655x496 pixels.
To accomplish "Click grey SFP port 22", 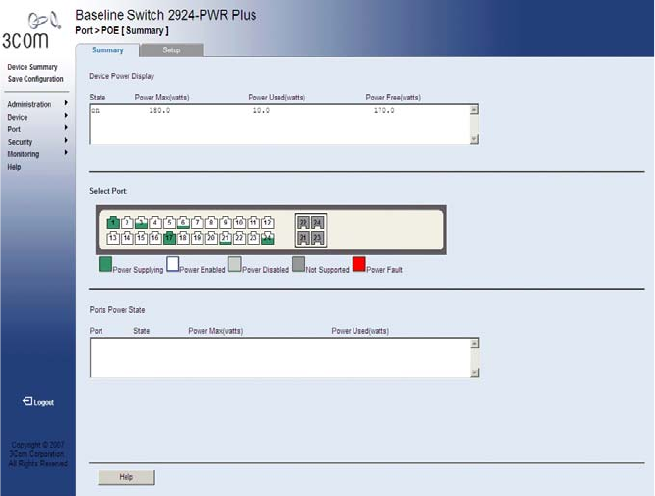I will coord(303,223).
